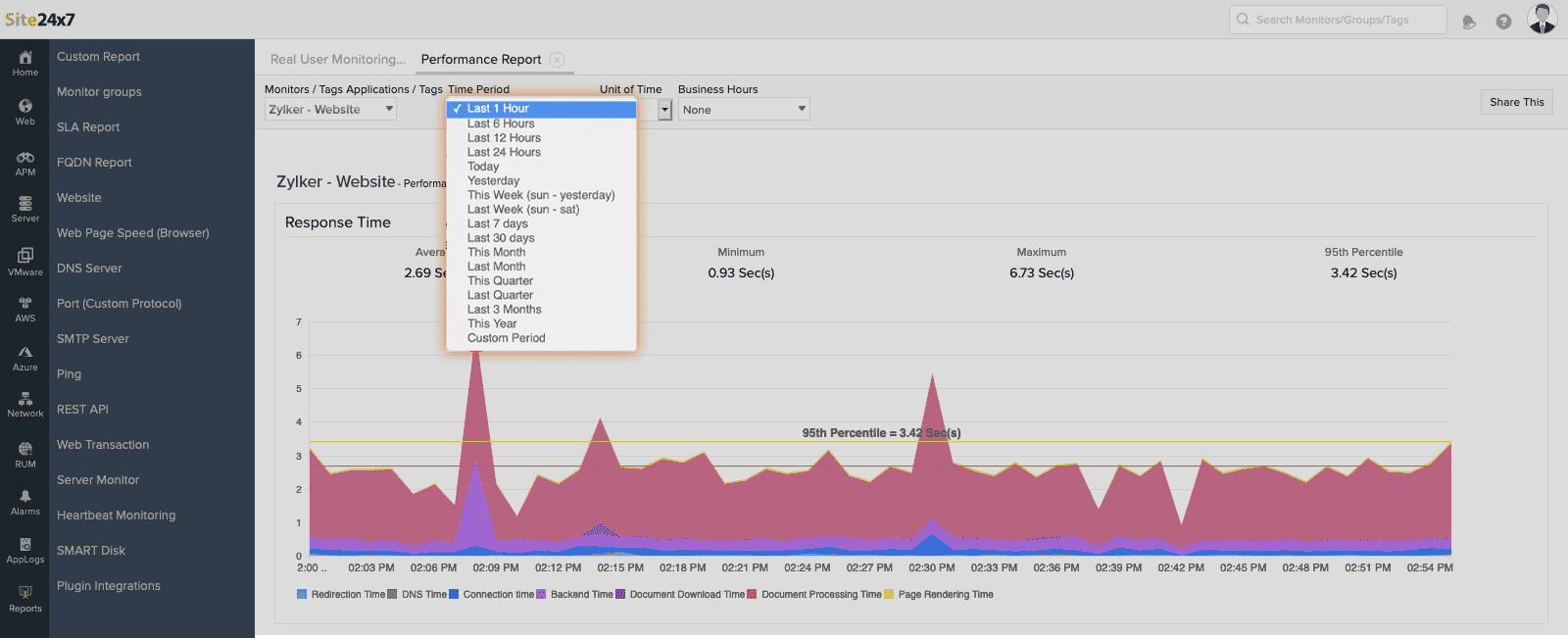Select Last 1 Hour option
The height and width of the screenshot is (638, 1568).
coord(541,109)
